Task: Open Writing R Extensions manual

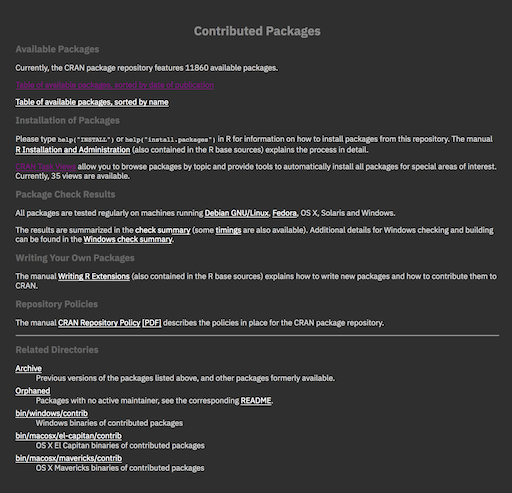Action: (x=94, y=277)
